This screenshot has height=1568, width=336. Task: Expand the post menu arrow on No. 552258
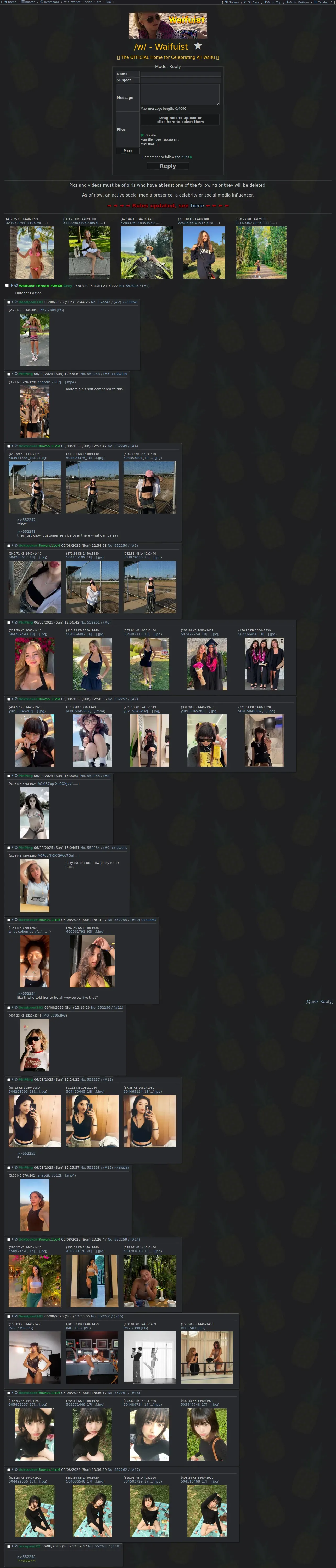coord(12,1167)
